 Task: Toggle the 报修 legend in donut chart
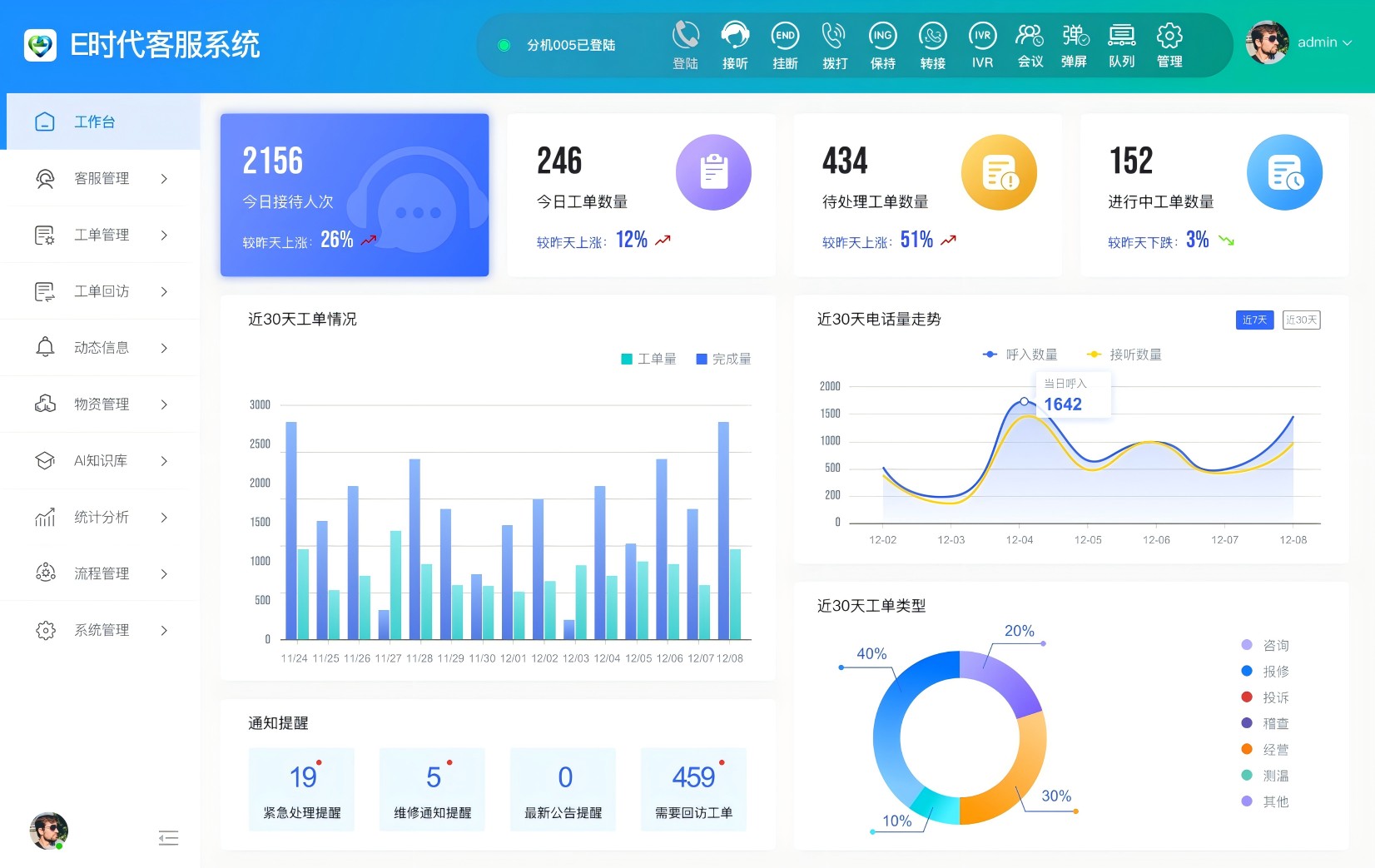[1265, 671]
